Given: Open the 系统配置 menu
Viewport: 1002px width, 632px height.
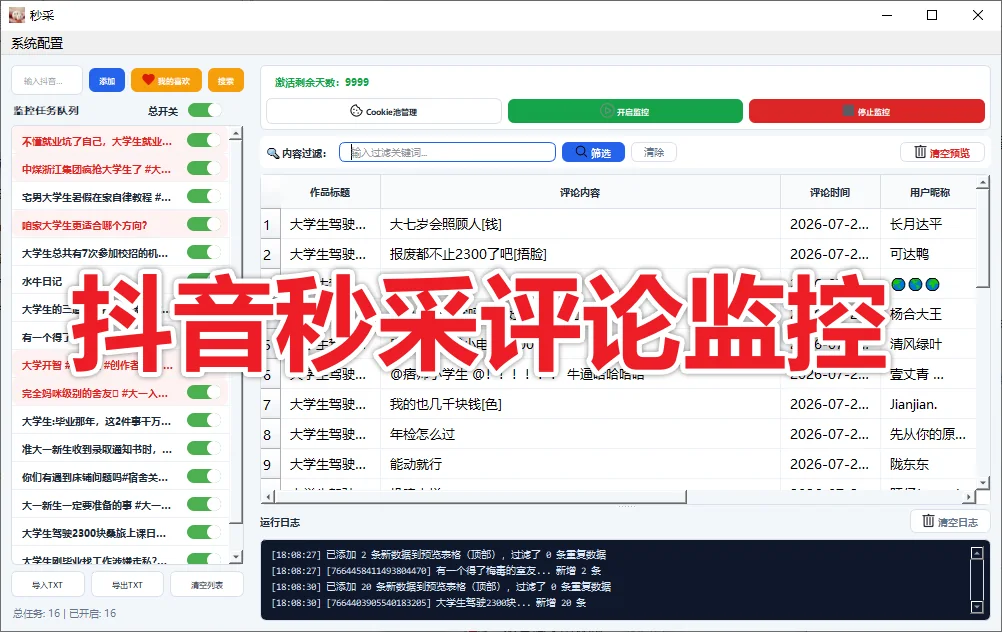Looking at the screenshot, I should [37, 43].
